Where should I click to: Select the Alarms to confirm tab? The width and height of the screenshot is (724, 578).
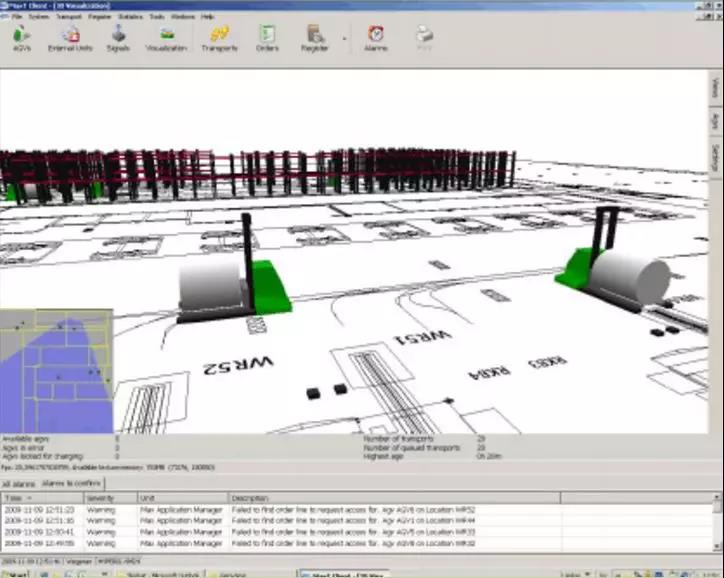point(66,484)
